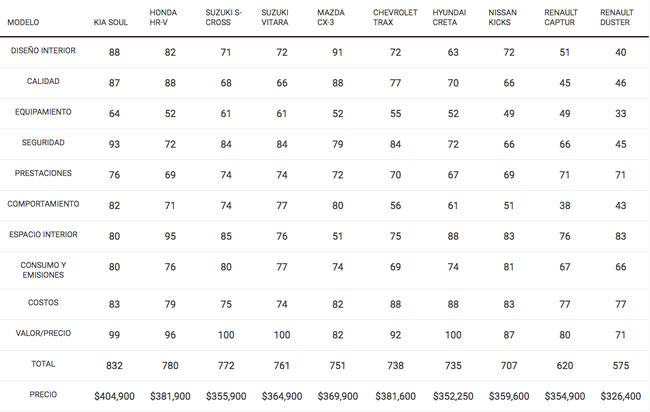Select the CHEVROLET TRAX column header
Image resolution: width=650 pixels, height=412 pixels.
click(x=395, y=17)
